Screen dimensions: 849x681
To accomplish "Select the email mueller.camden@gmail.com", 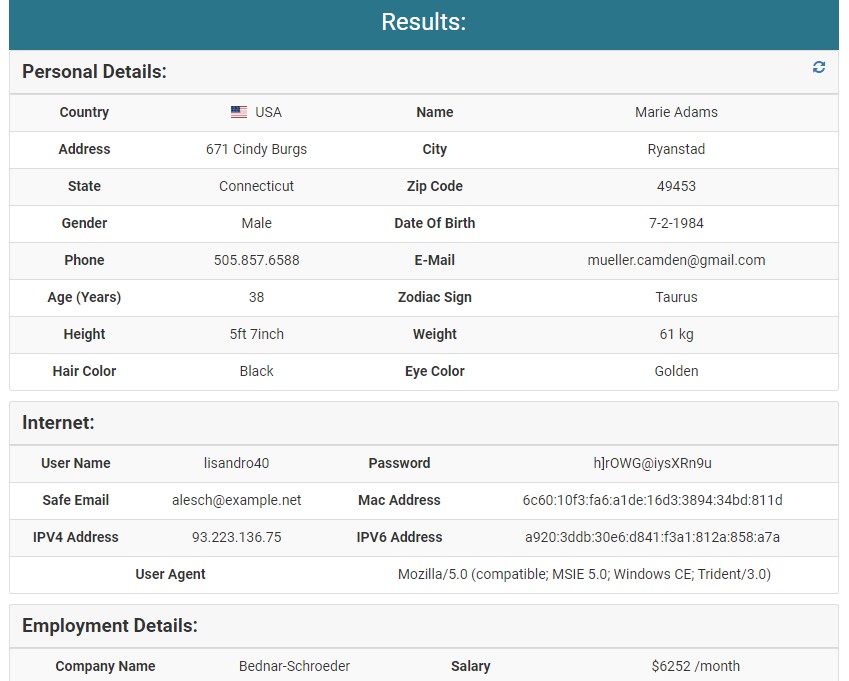I will (677, 260).
